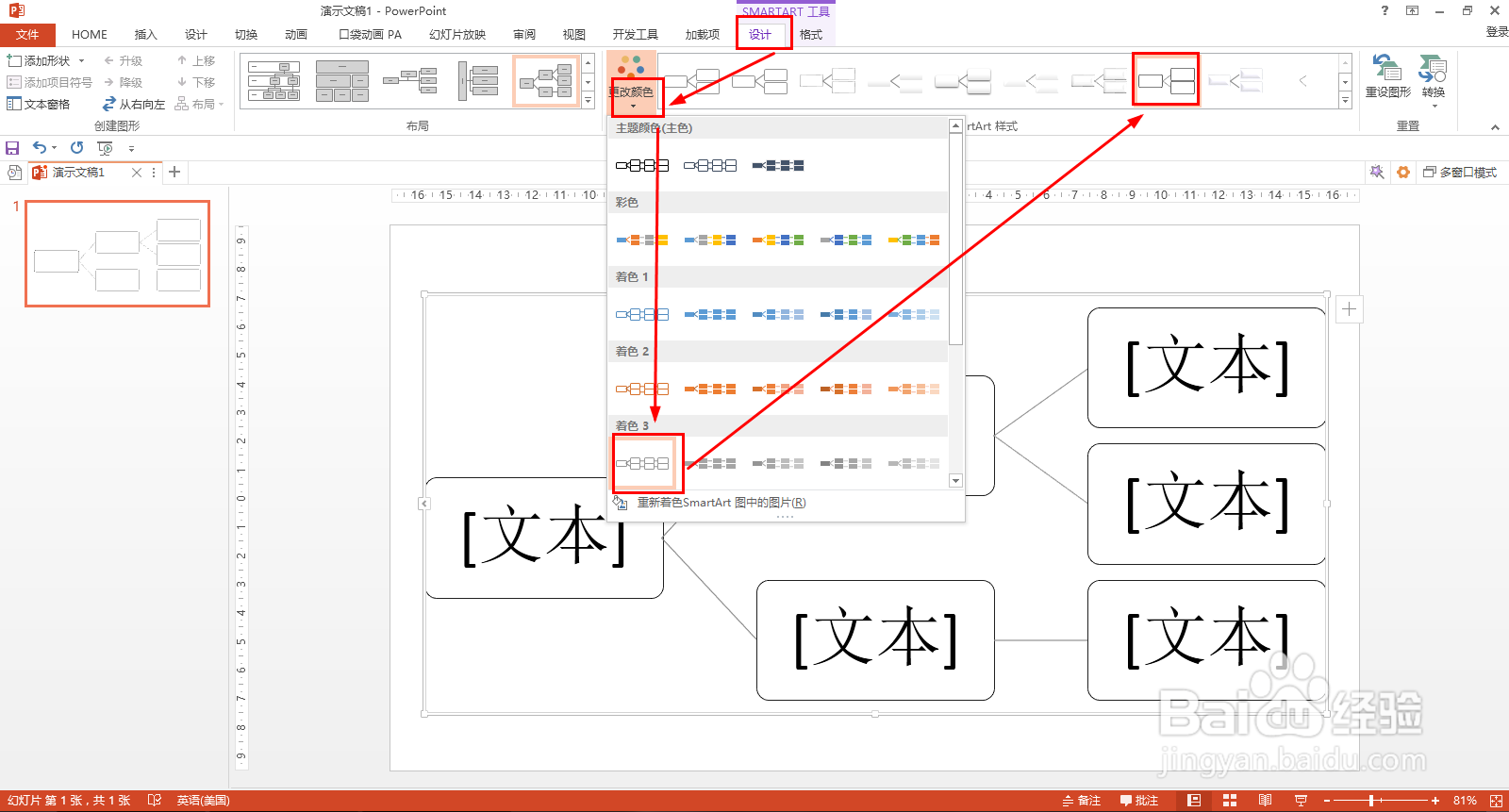Open the 动画 ribbon tab
Viewport: 1509px width, 812px height.
(296, 35)
